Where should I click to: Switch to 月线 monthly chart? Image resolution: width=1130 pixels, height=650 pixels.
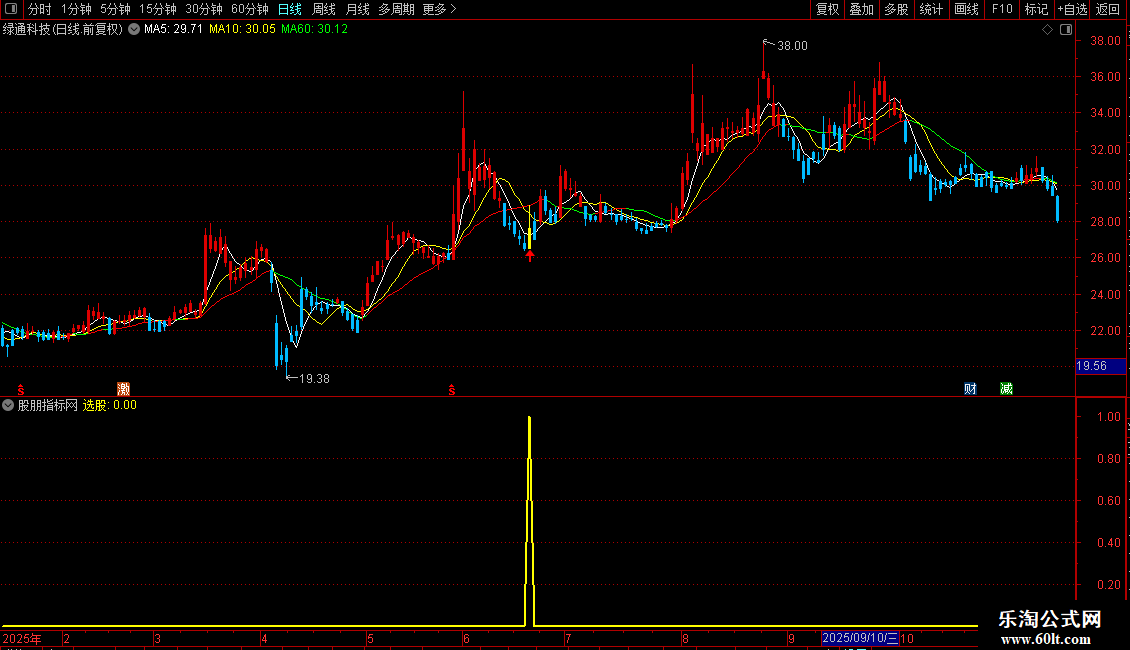point(357,9)
